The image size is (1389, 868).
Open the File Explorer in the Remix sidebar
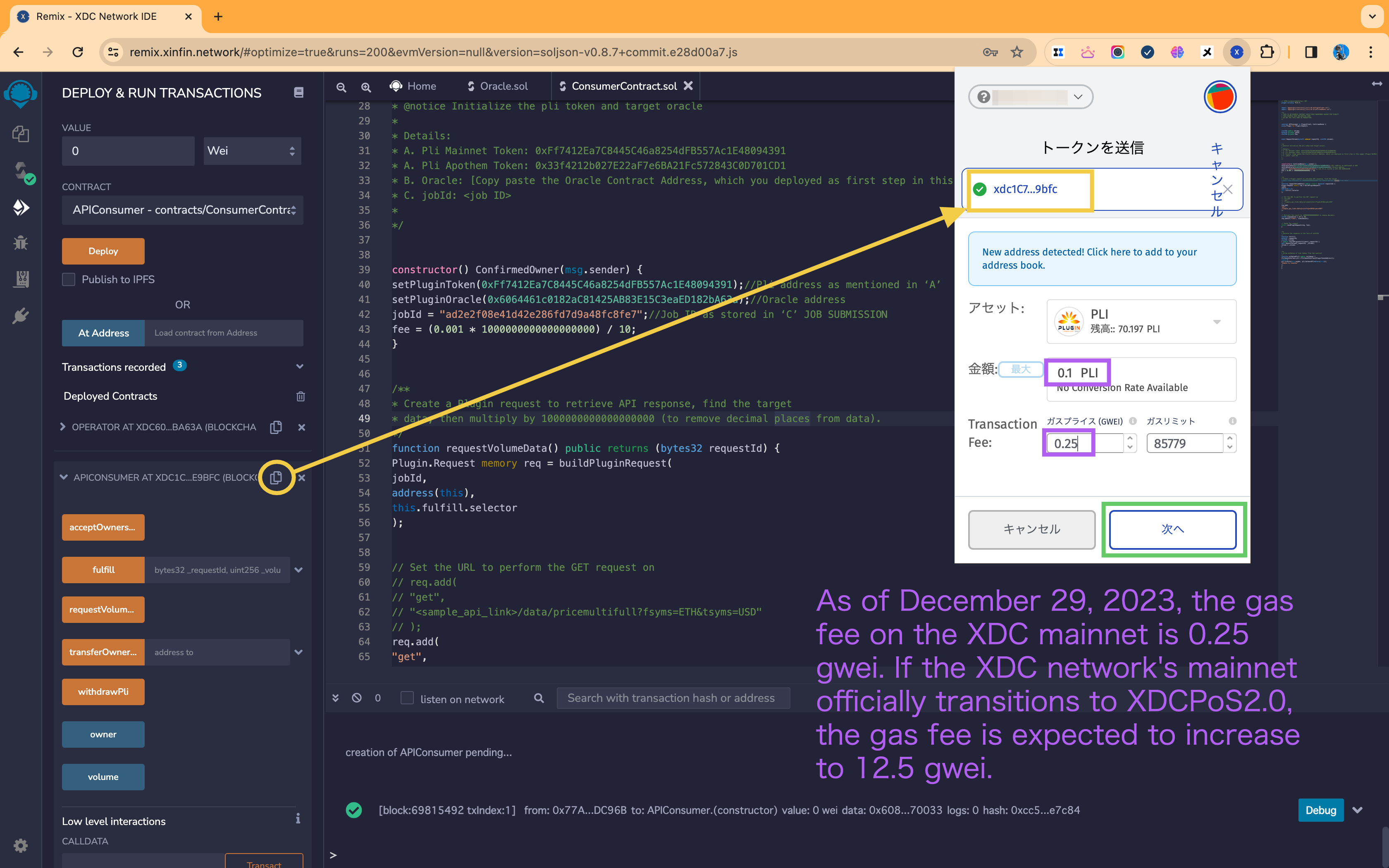click(21, 134)
